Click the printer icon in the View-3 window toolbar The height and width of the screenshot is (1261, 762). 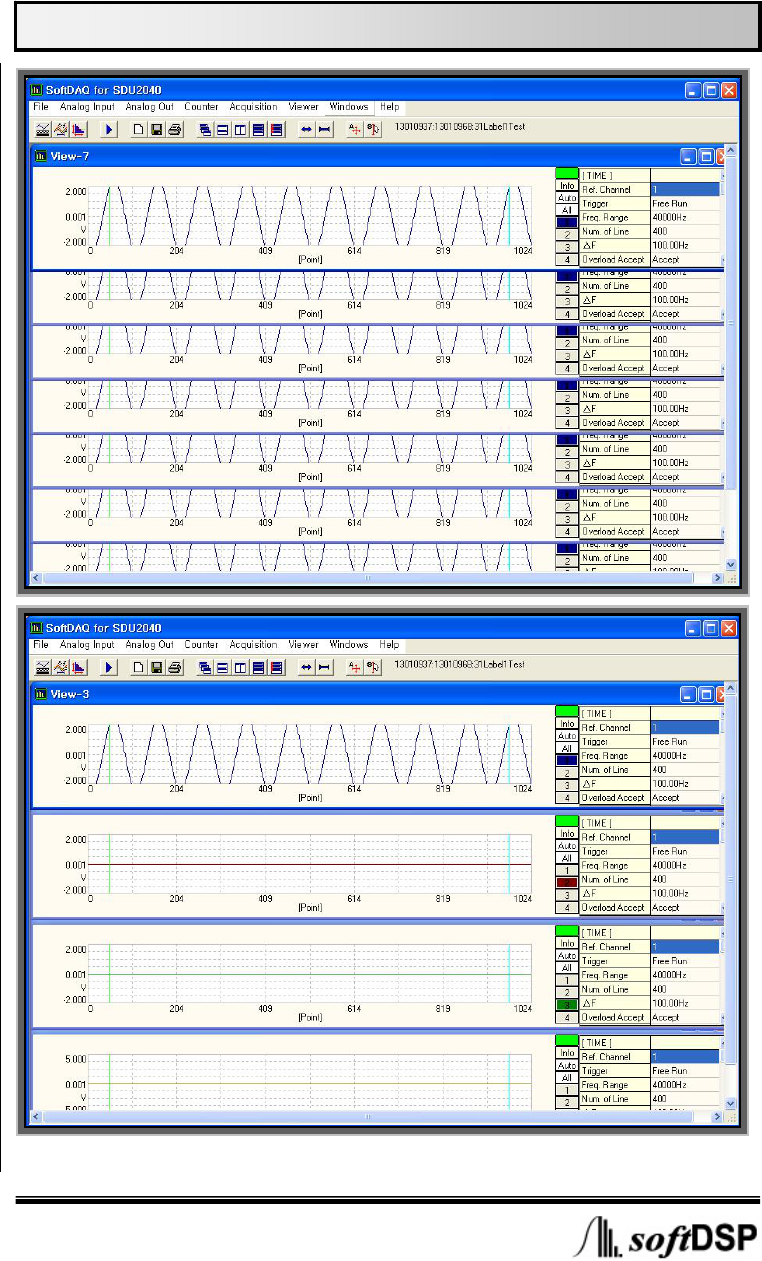(x=174, y=666)
